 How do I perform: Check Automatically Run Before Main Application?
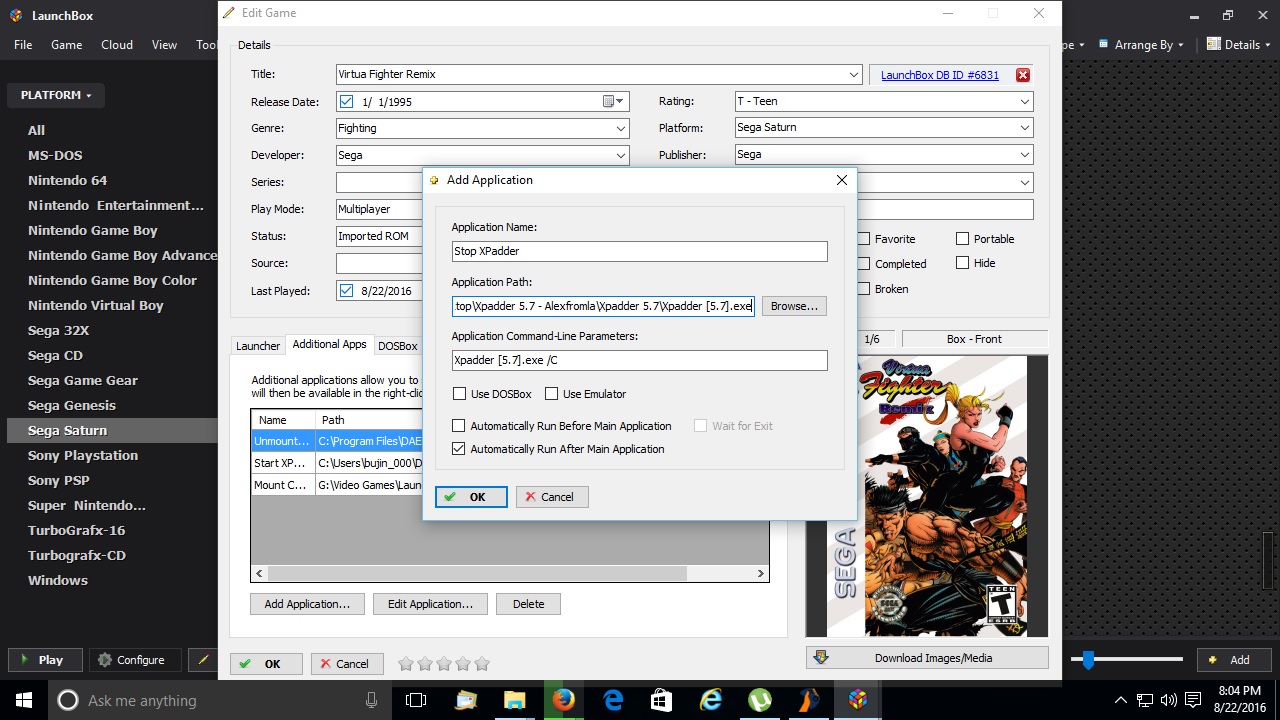(459, 426)
